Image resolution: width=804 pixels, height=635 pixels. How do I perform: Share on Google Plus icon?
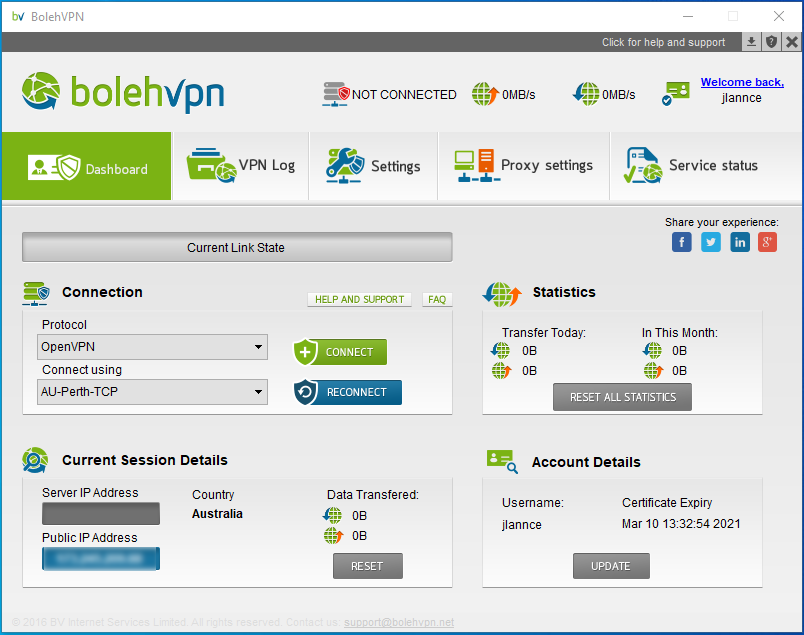tap(767, 242)
